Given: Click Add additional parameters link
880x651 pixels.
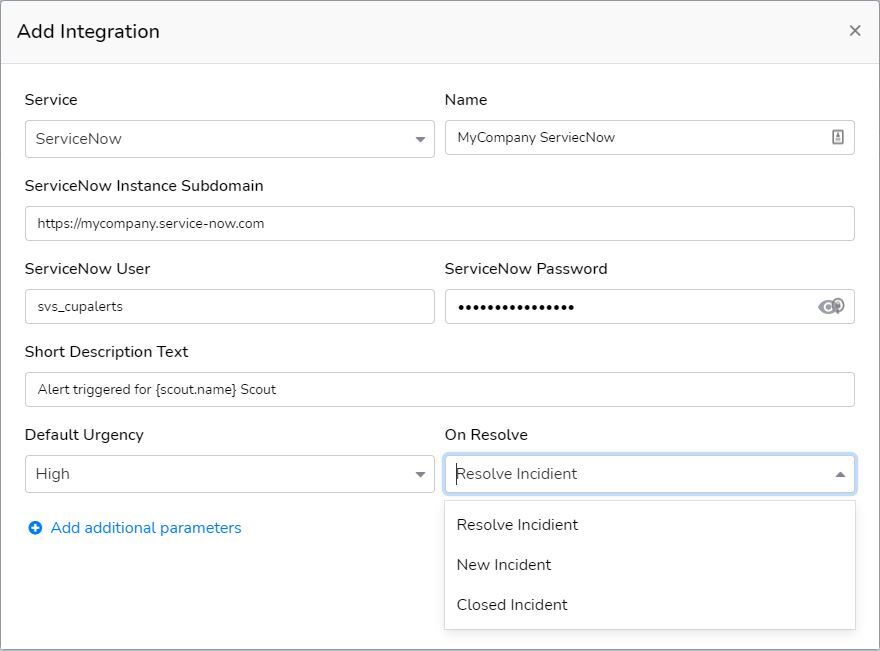Looking at the screenshot, I should click(146, 528).
